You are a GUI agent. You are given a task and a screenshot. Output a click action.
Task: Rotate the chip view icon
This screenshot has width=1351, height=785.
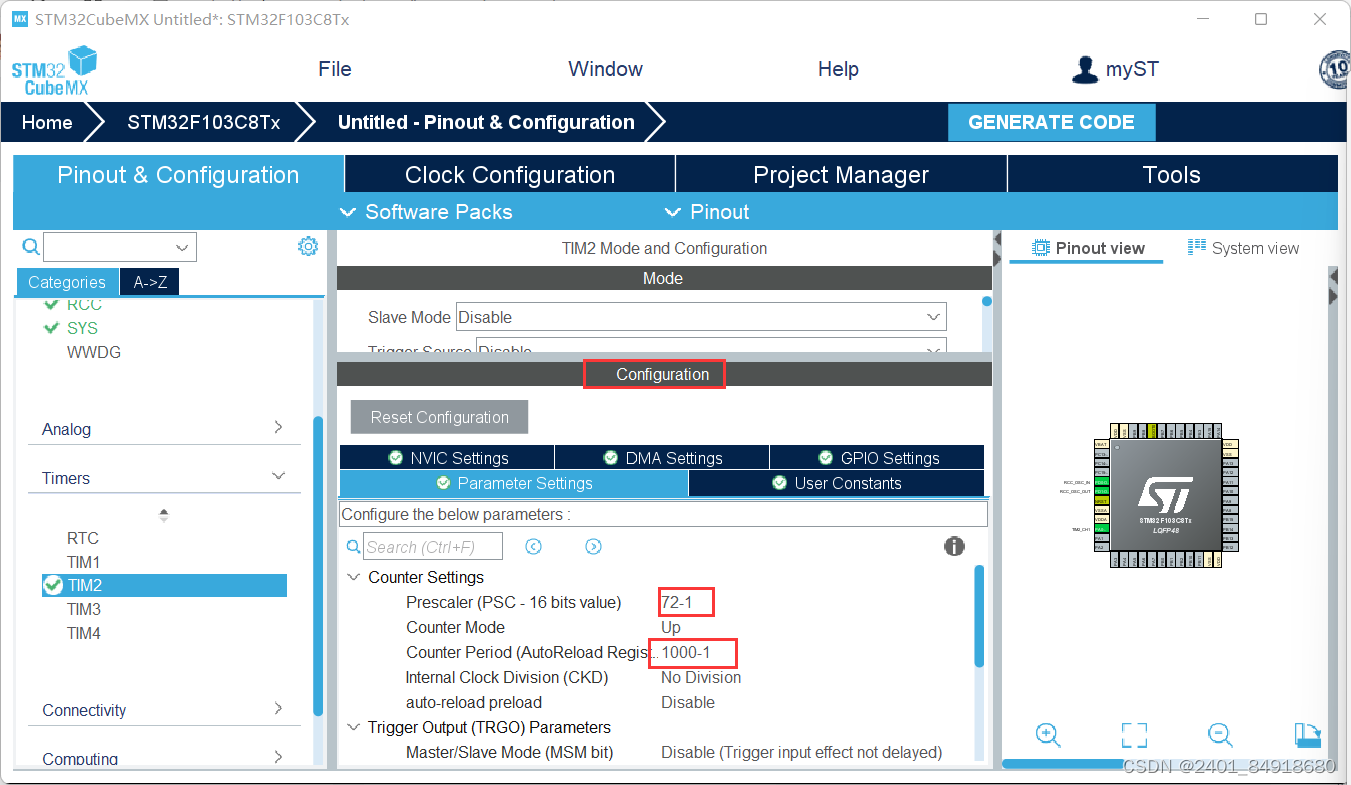click(x=1308, y=735)
